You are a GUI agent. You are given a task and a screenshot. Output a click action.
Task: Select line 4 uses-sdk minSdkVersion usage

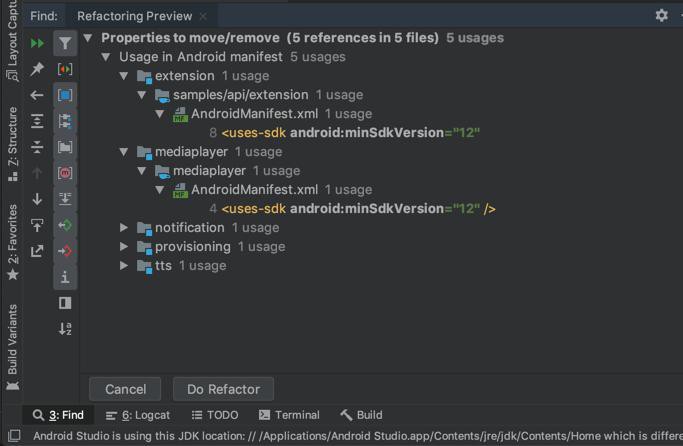(x=352, y=208)
